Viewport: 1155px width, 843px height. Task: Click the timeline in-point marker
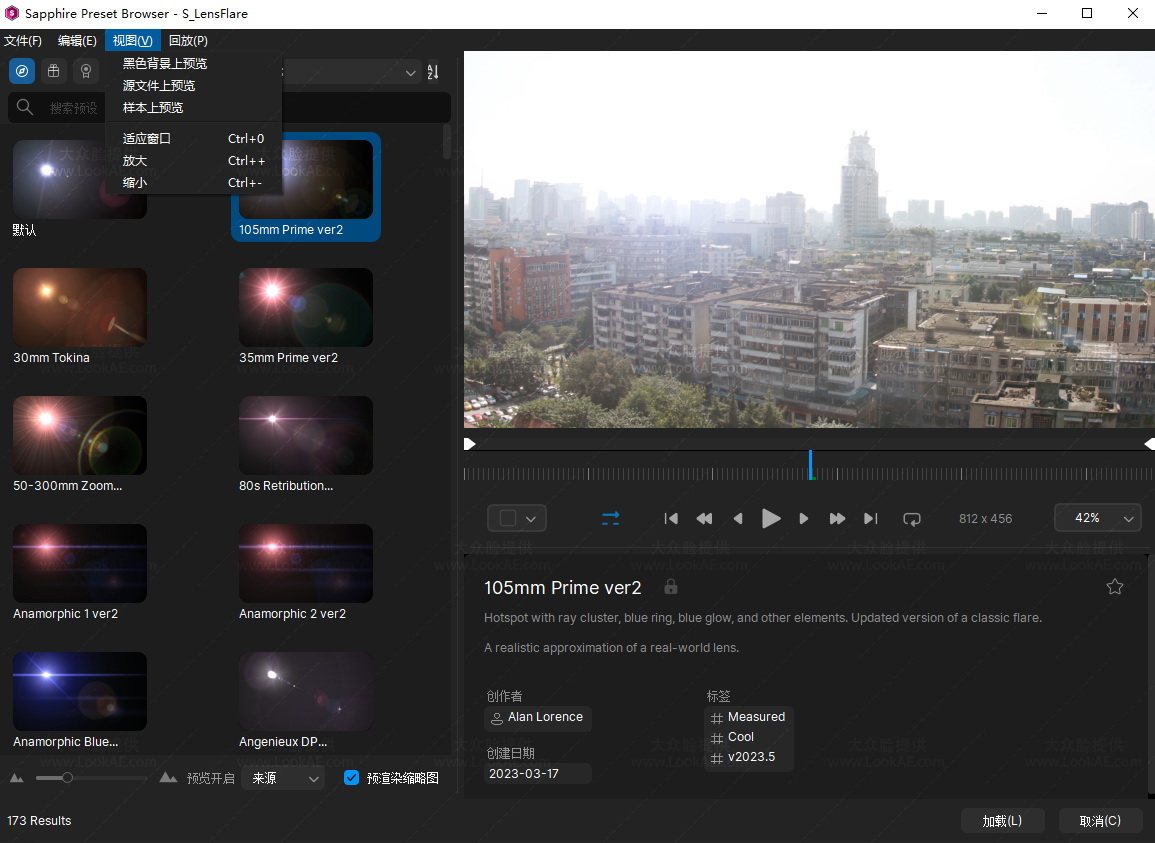(469, 444)
